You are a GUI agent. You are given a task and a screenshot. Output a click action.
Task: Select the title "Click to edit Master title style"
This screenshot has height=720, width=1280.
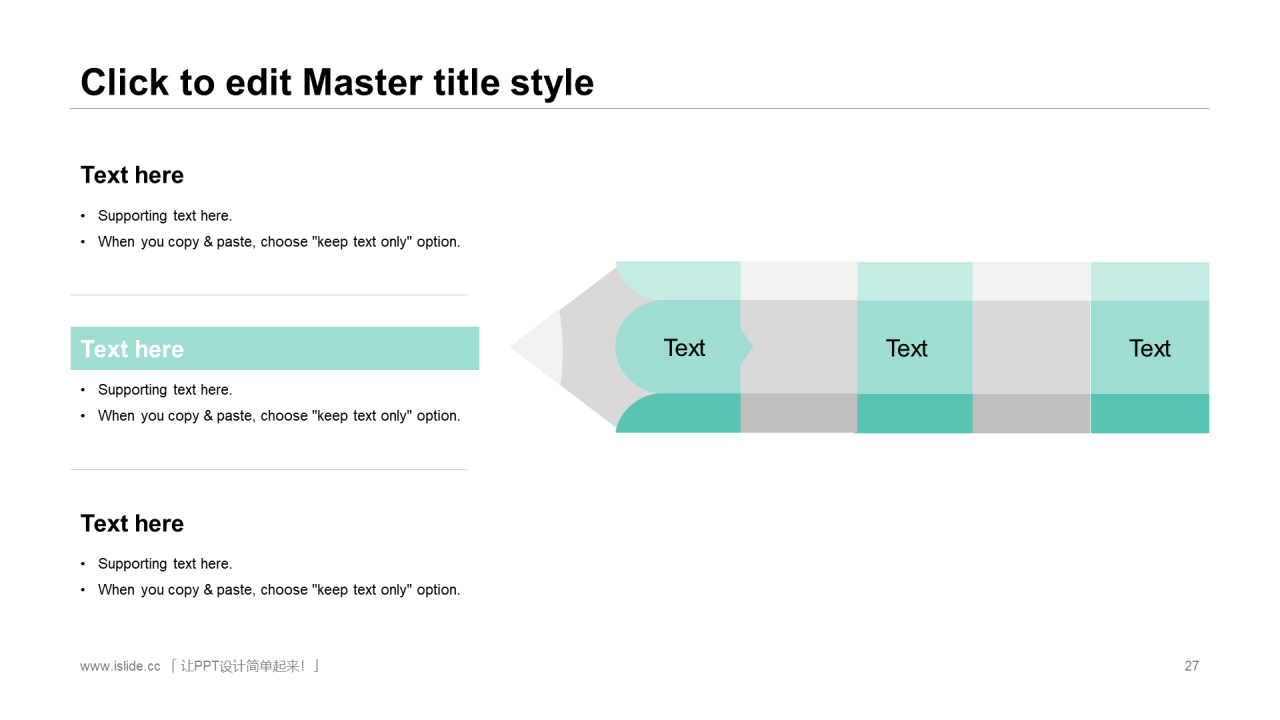click(337, 82)
